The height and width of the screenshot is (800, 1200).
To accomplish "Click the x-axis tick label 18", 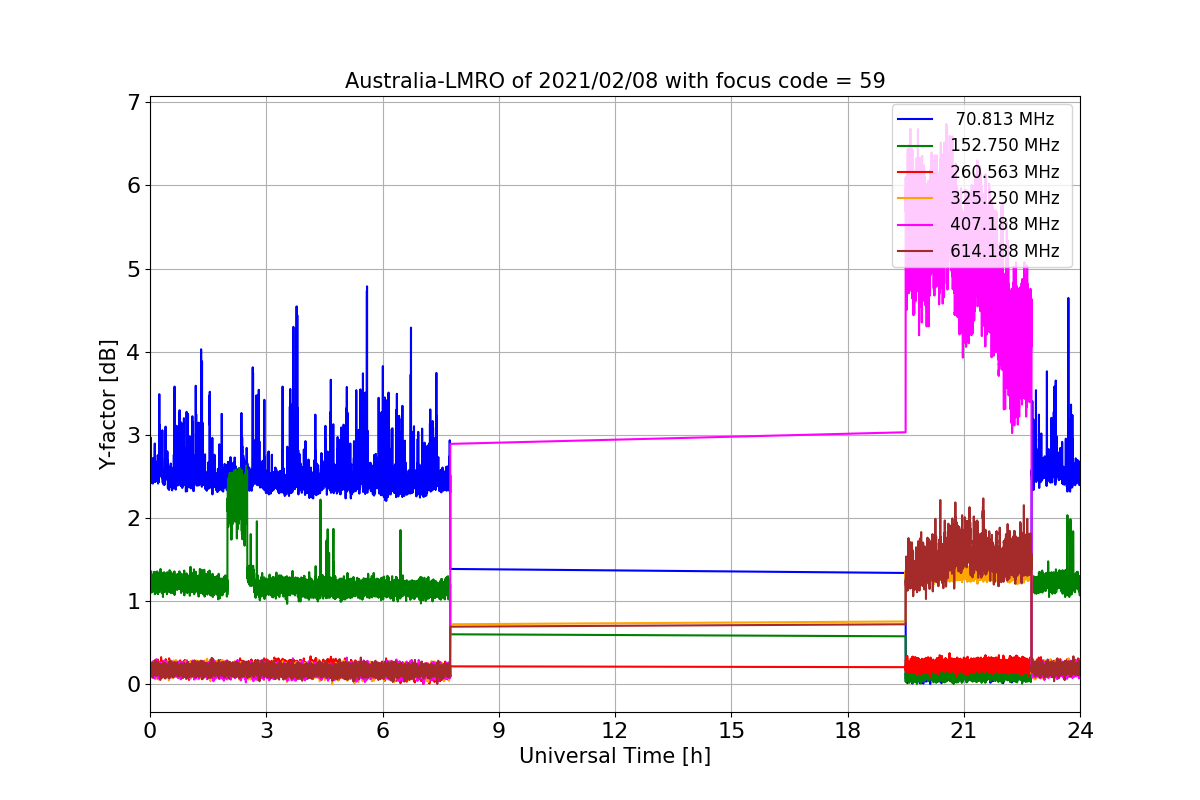I will 847,731.
